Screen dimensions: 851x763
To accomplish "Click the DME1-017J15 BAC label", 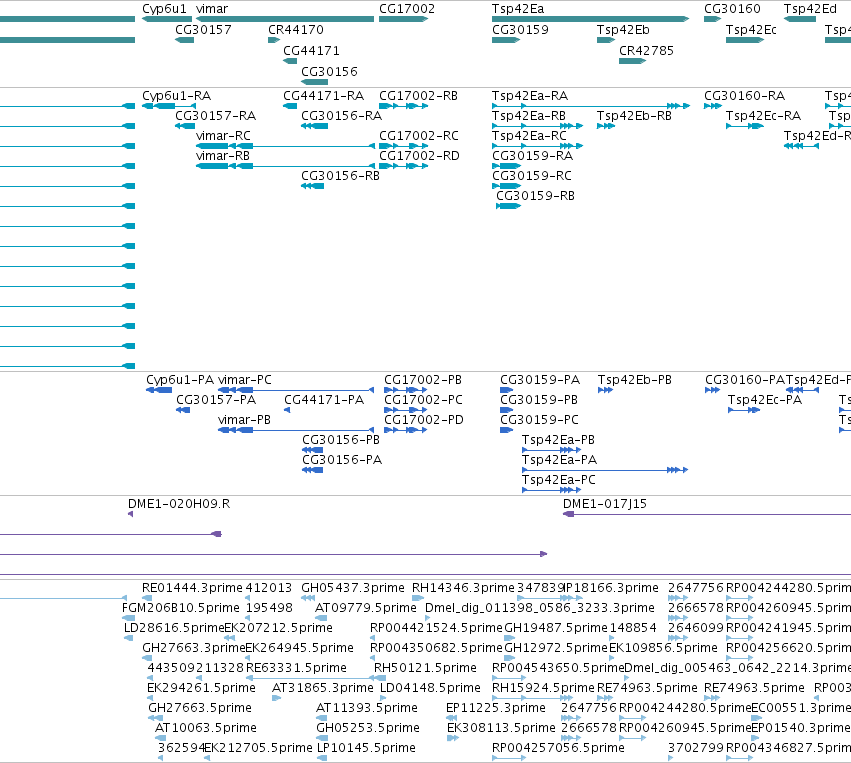I will pyautogui.click(x=605, y=504).
